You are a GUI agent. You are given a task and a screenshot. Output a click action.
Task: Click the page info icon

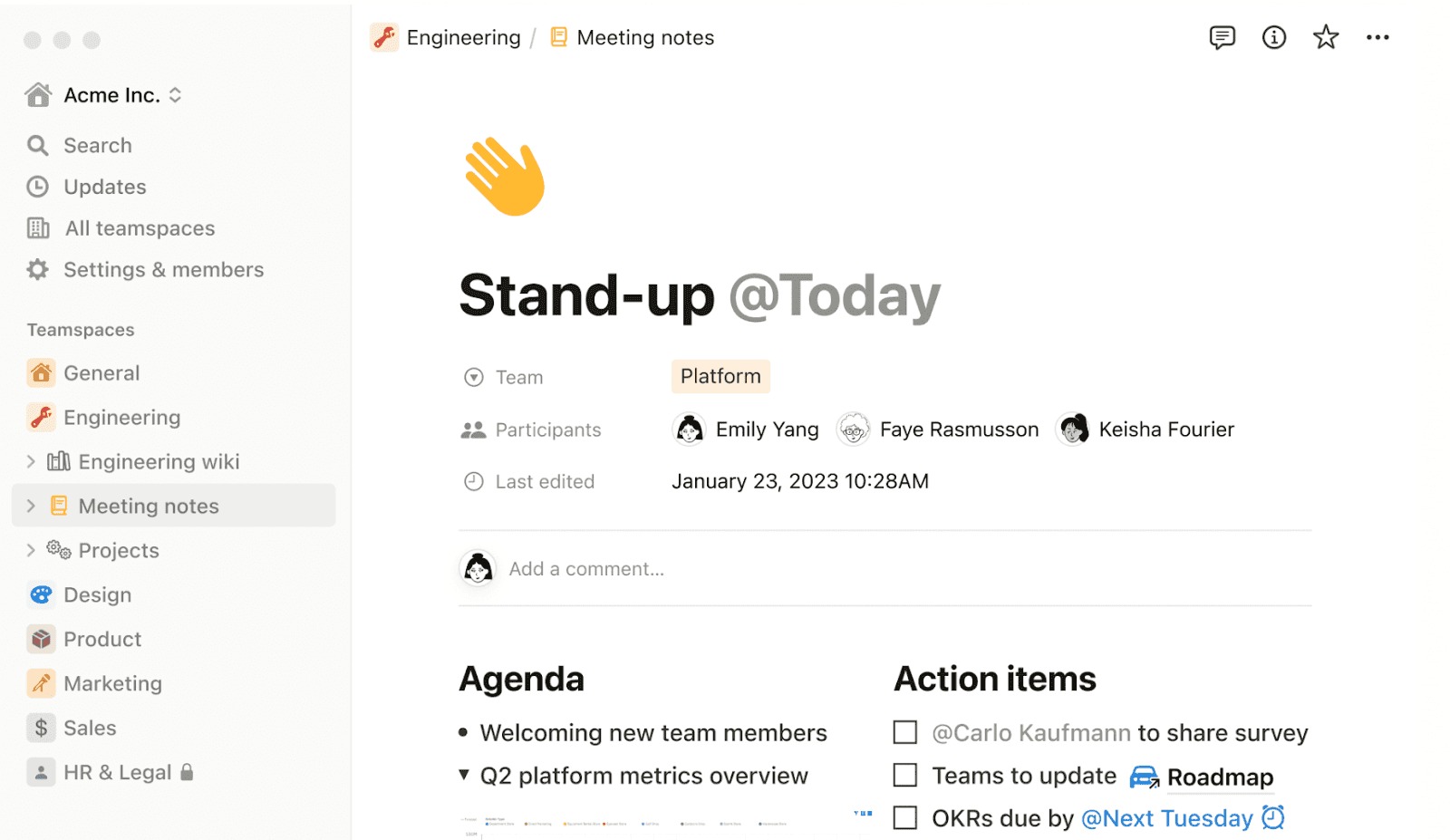[x=1274, y=37]
